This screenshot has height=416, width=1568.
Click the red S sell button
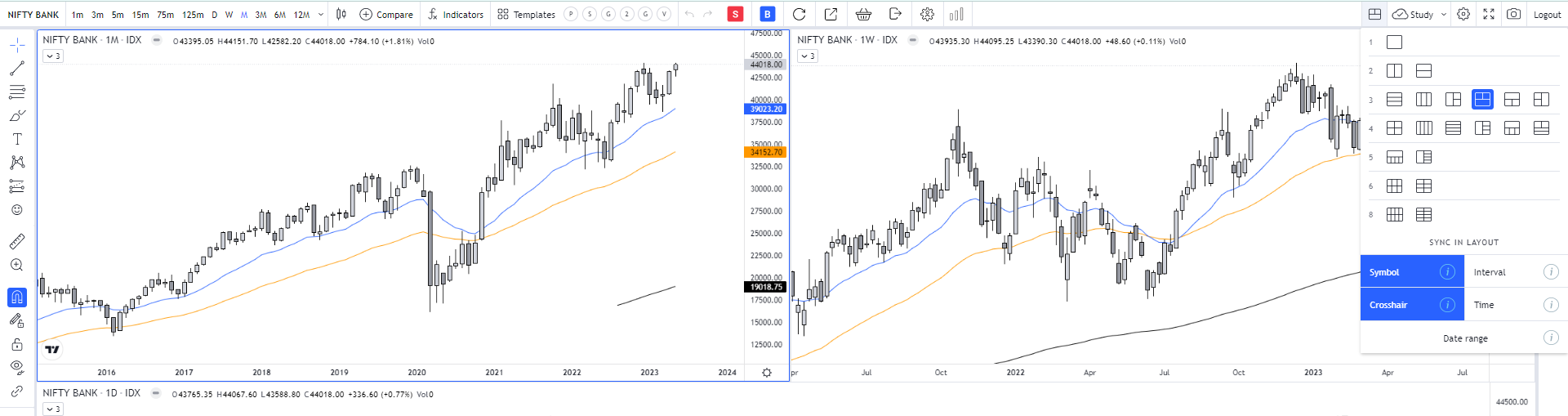pos(736,14)
